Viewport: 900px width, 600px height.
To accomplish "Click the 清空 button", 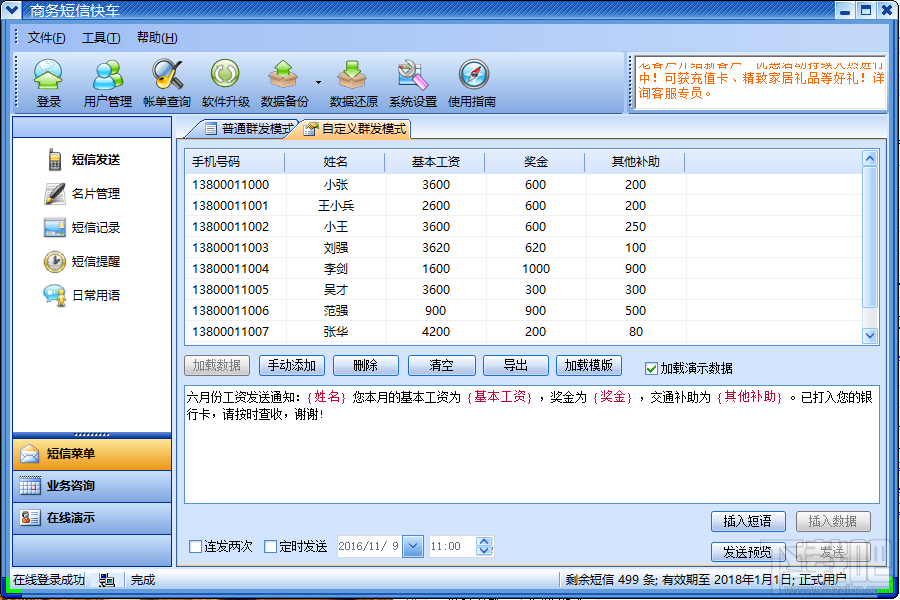I will (441, 365).
